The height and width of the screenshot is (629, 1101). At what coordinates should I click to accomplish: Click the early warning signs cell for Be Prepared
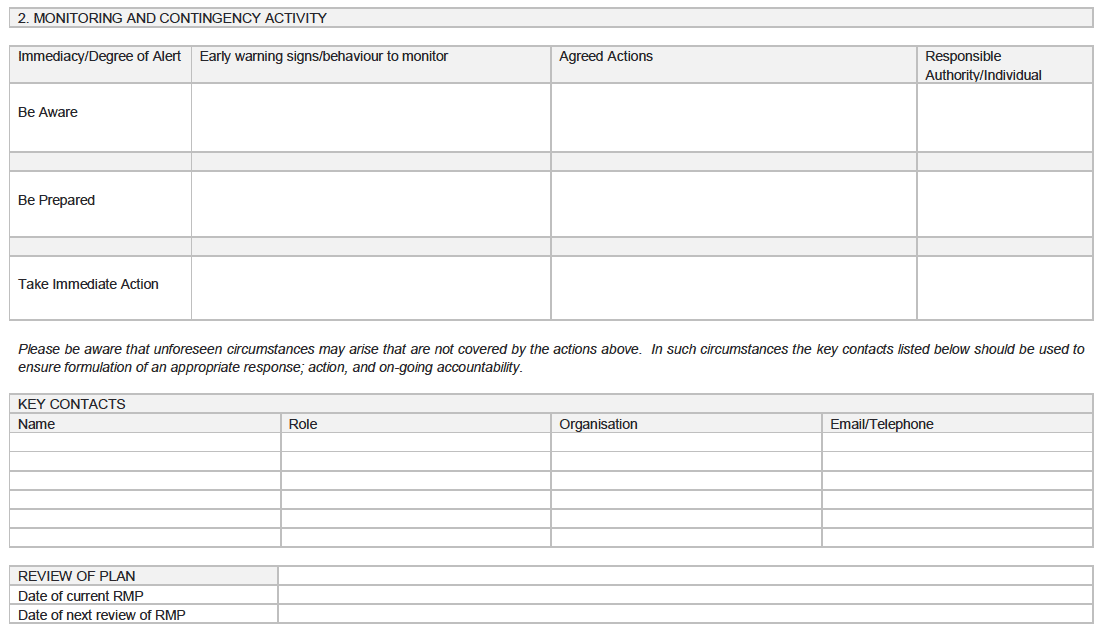coord(371,204)
